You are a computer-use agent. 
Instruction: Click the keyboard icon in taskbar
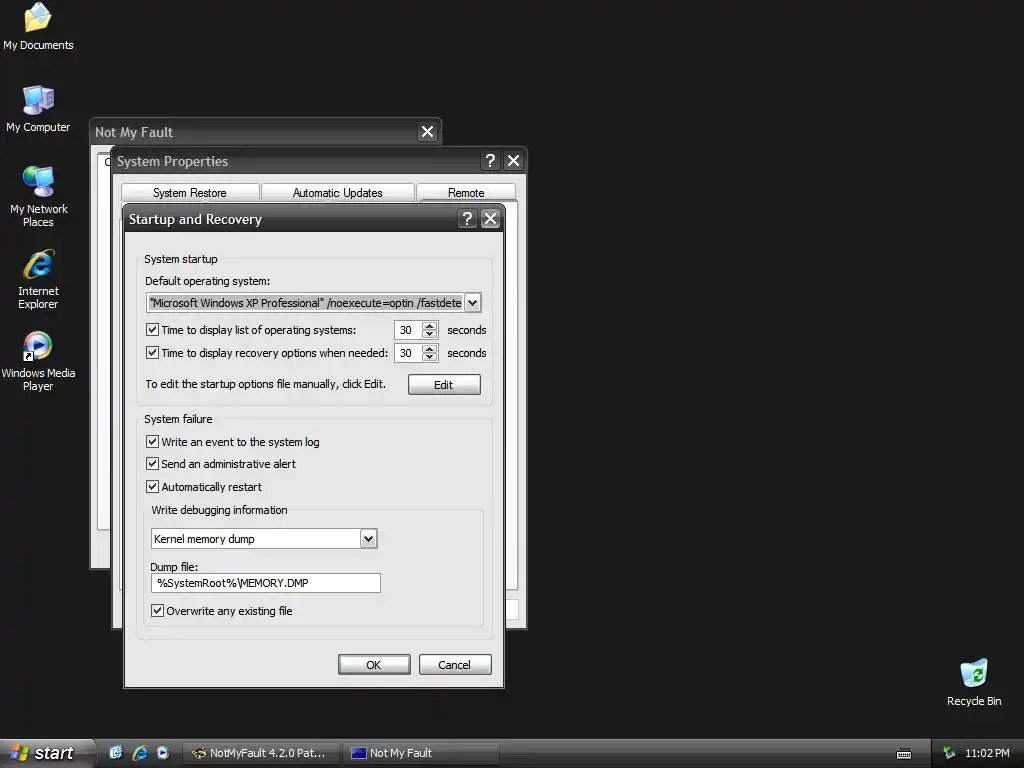pos(904,754)
